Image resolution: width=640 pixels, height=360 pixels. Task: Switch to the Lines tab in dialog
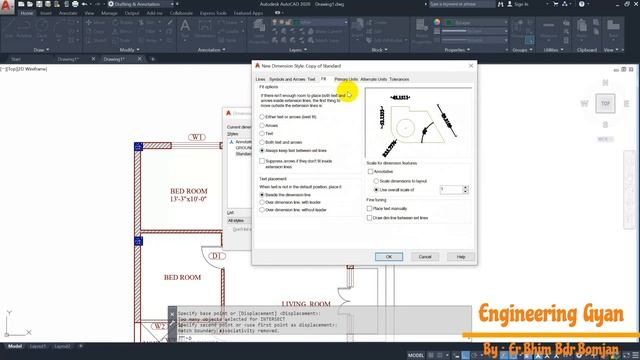pyautogui.click(x=260, y=79)
